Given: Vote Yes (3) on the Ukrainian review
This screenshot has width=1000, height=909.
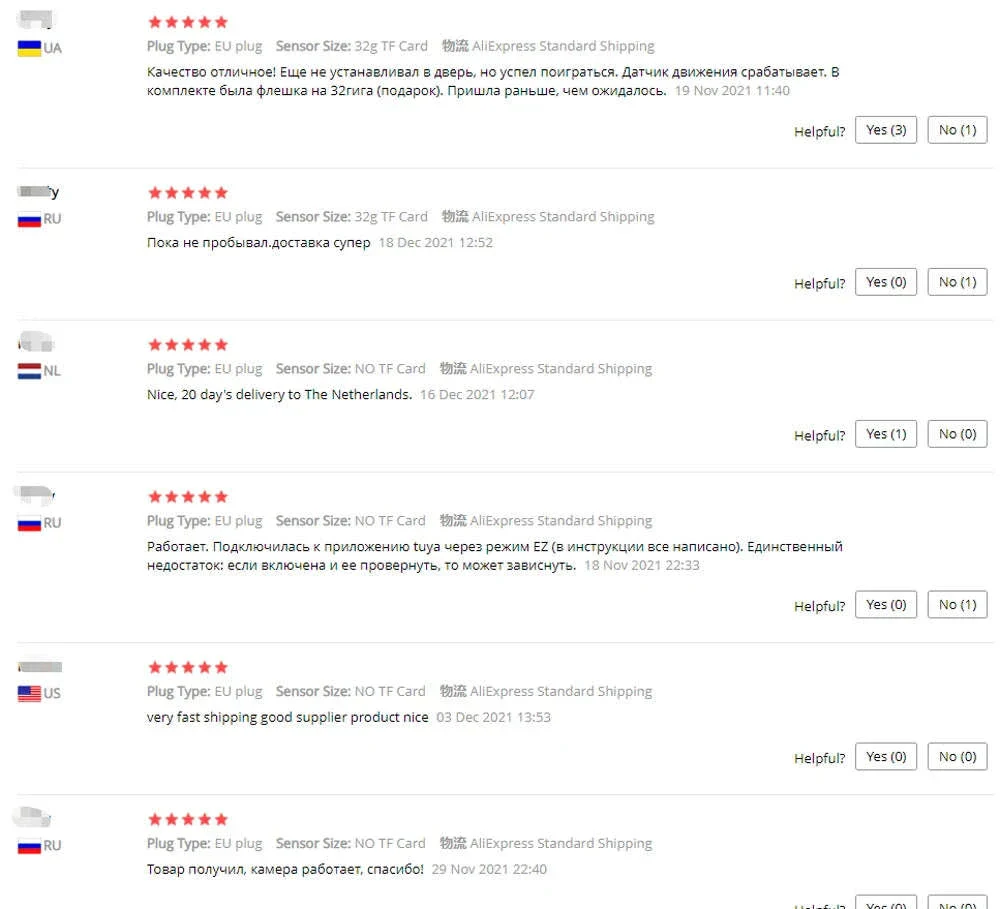Looking at the screenshot, I should [x=886, y=130].
